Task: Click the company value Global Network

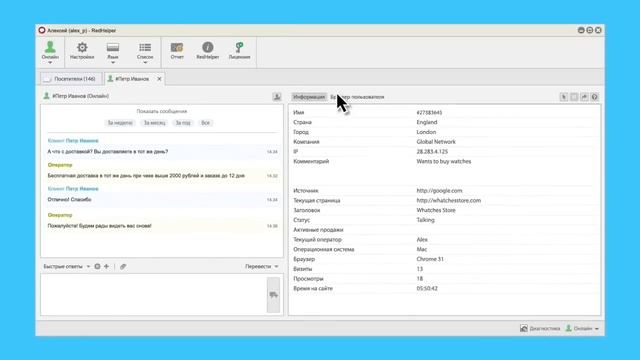Action: pyautogui.click(x=436, y=142)
